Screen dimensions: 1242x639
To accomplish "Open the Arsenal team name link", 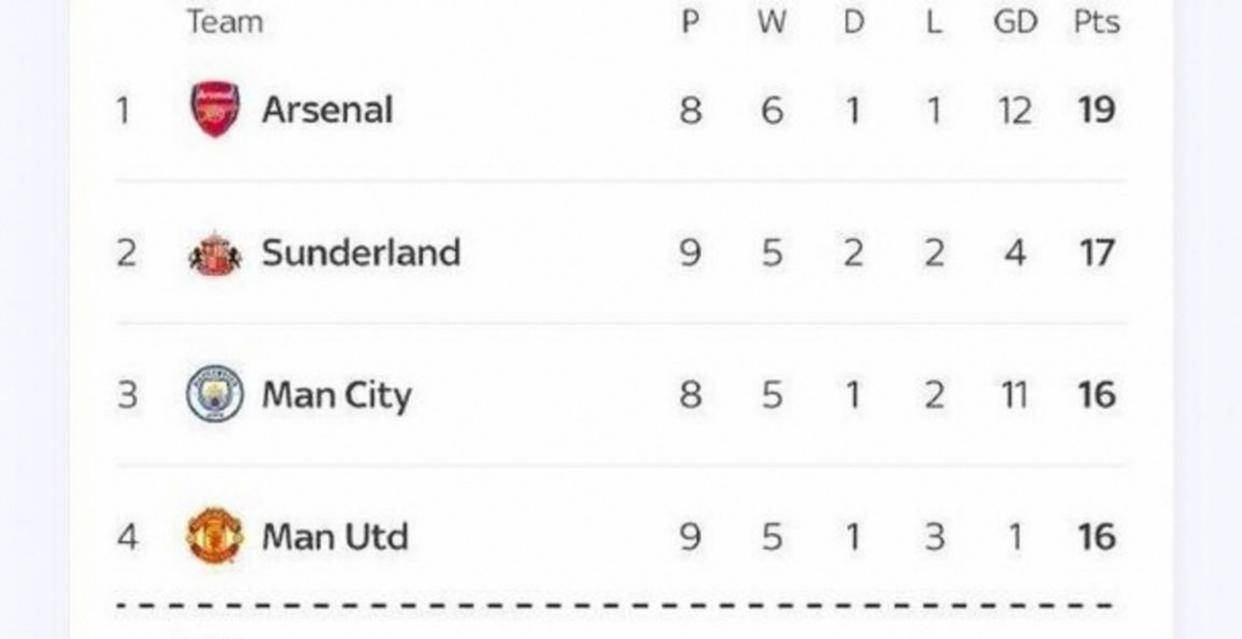I will [327, 110].
